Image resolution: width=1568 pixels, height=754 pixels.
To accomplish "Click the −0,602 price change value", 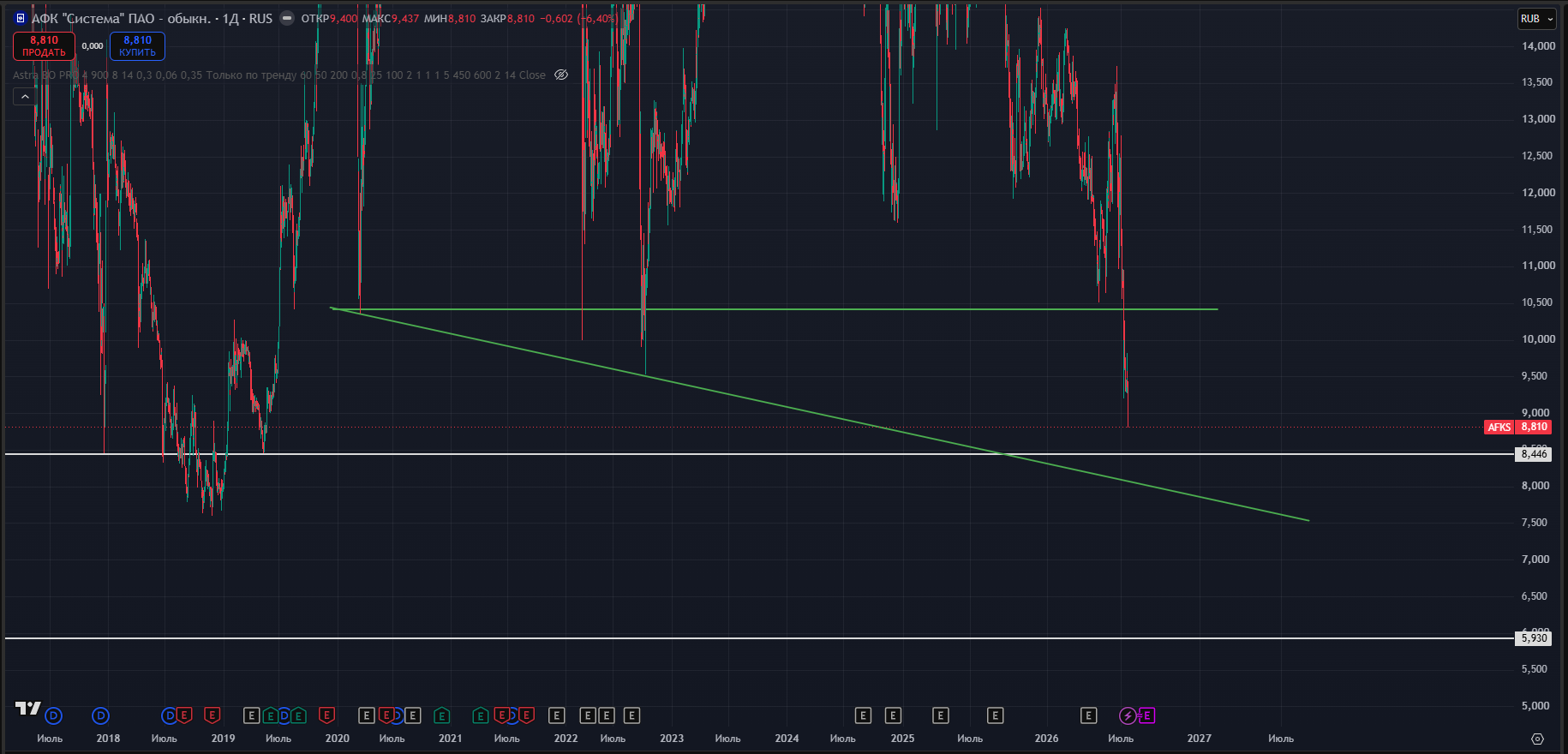I will pos(556,18).
